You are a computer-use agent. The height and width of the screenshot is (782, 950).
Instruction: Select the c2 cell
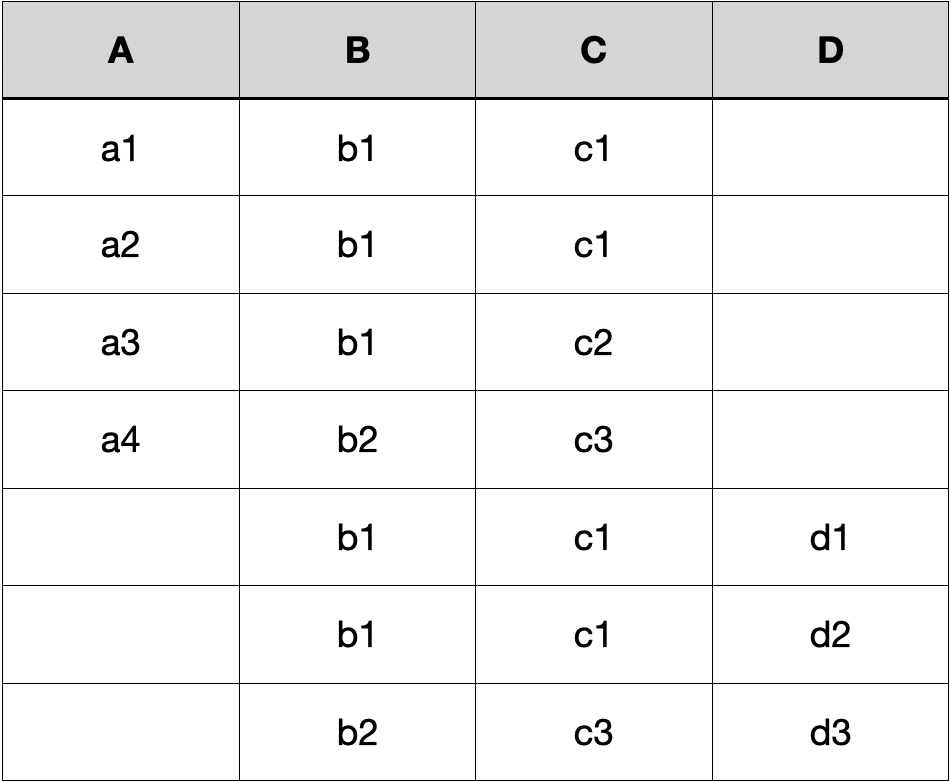point(593,343)
